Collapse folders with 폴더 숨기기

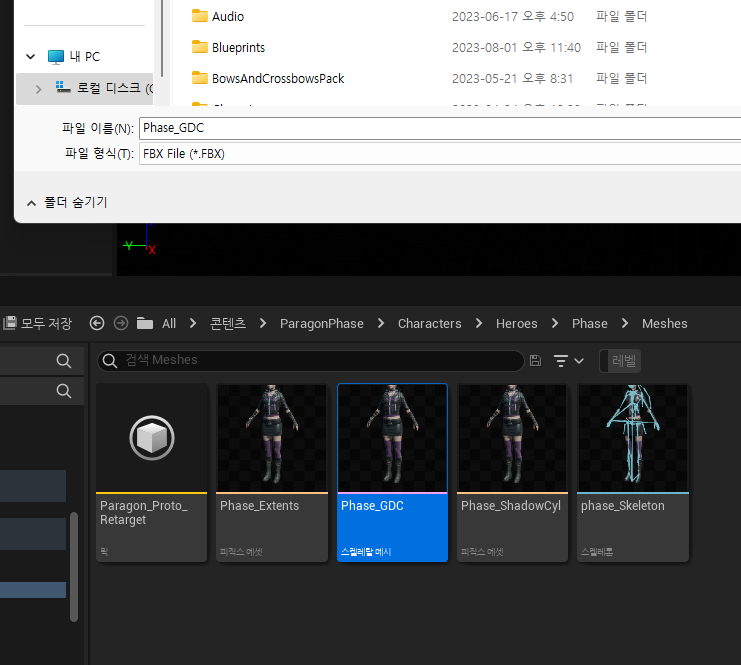67,202
